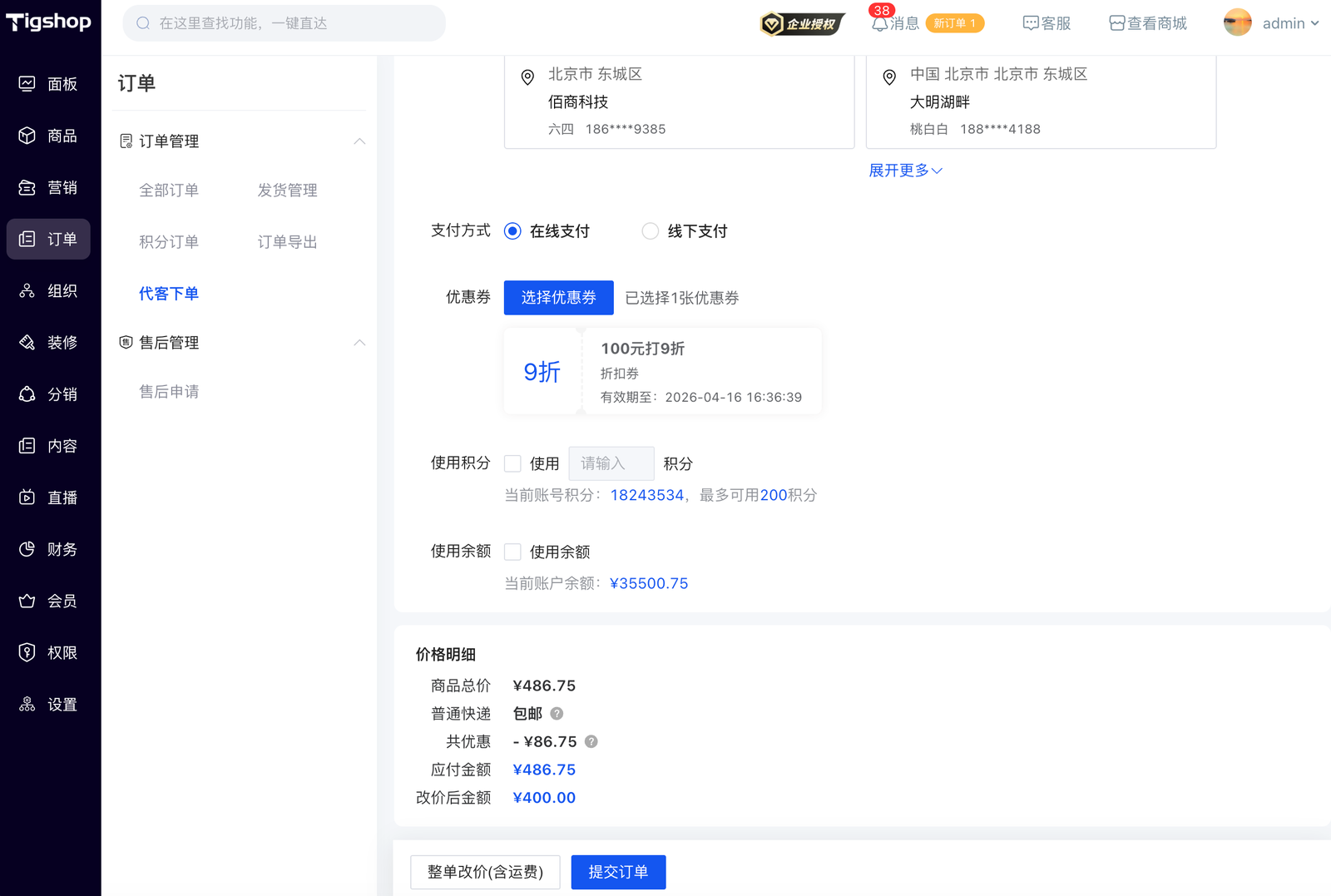Image resolution: width=1331 pixels, height=896 pixels.
Task: Click the help icon next to 包邮
Action: [557, 714]
